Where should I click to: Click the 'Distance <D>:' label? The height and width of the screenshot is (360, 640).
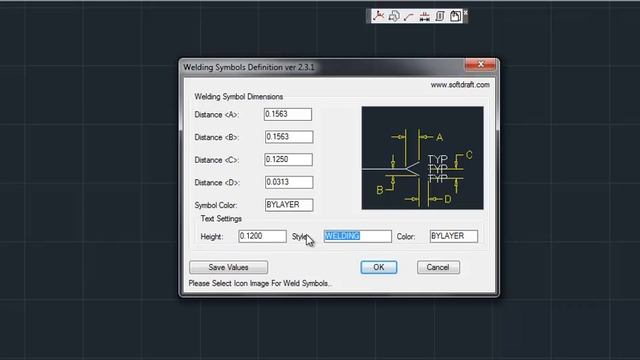tap(217, 183)
